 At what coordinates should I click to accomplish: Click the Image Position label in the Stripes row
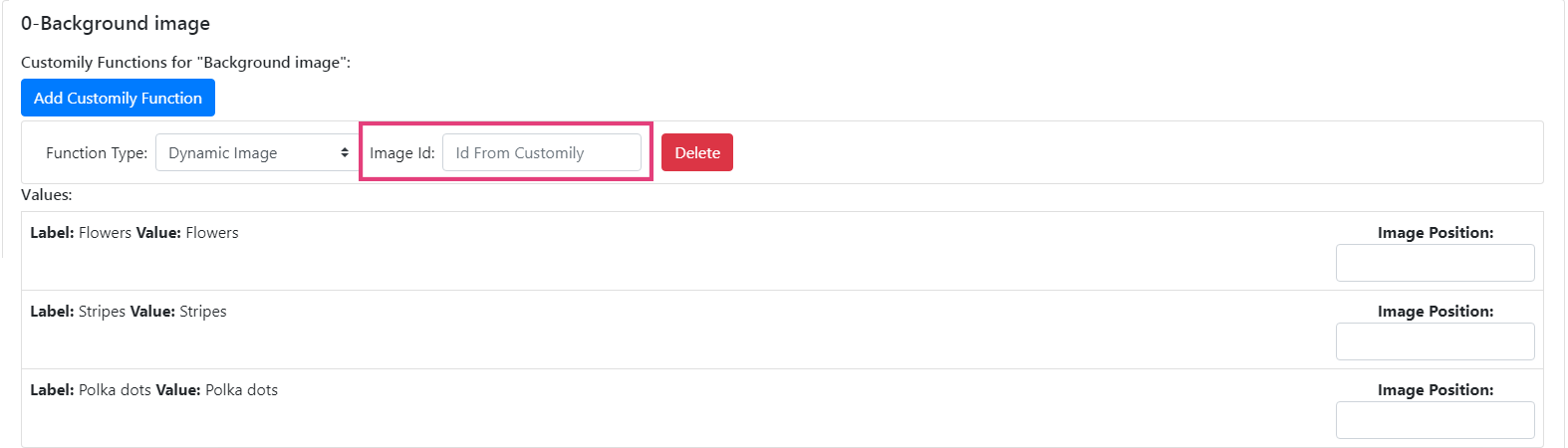pyautogui.click(x=1436, y=312)
